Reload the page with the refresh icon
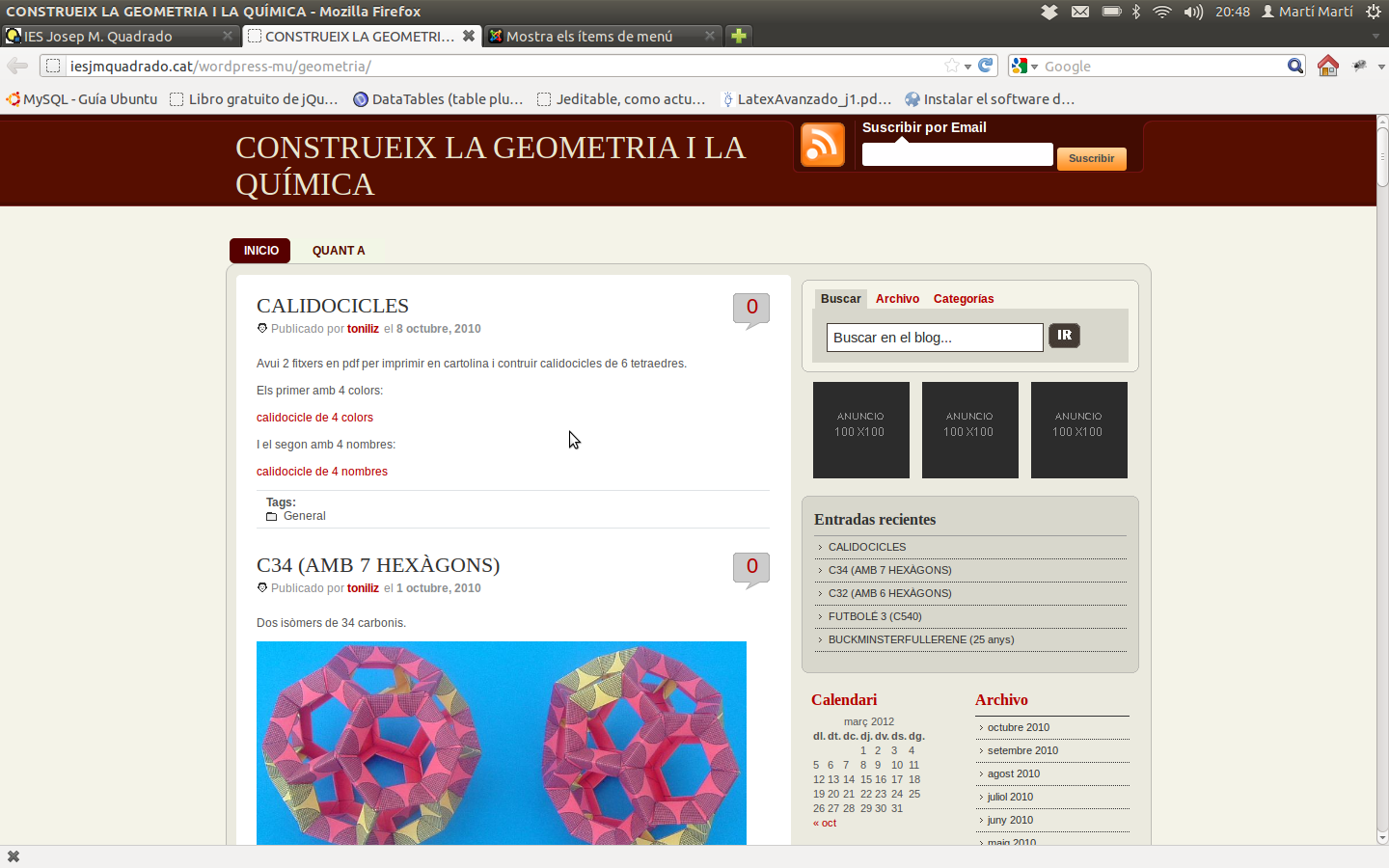The width and height of the screenshot is (1389, 868). (986, 66)
